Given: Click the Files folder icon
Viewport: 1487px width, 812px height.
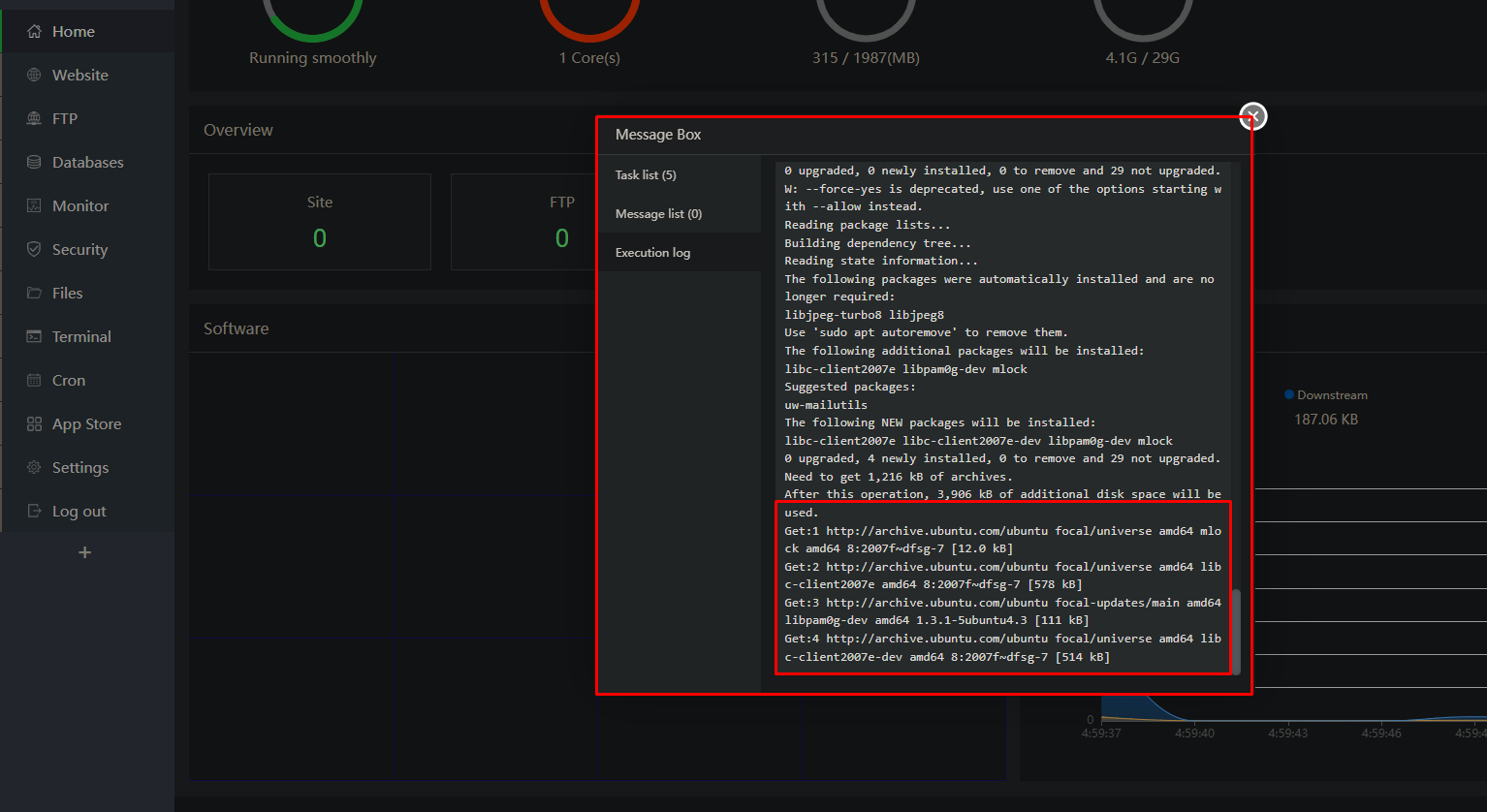Looking at the screenshot, I should coord(34,294).
